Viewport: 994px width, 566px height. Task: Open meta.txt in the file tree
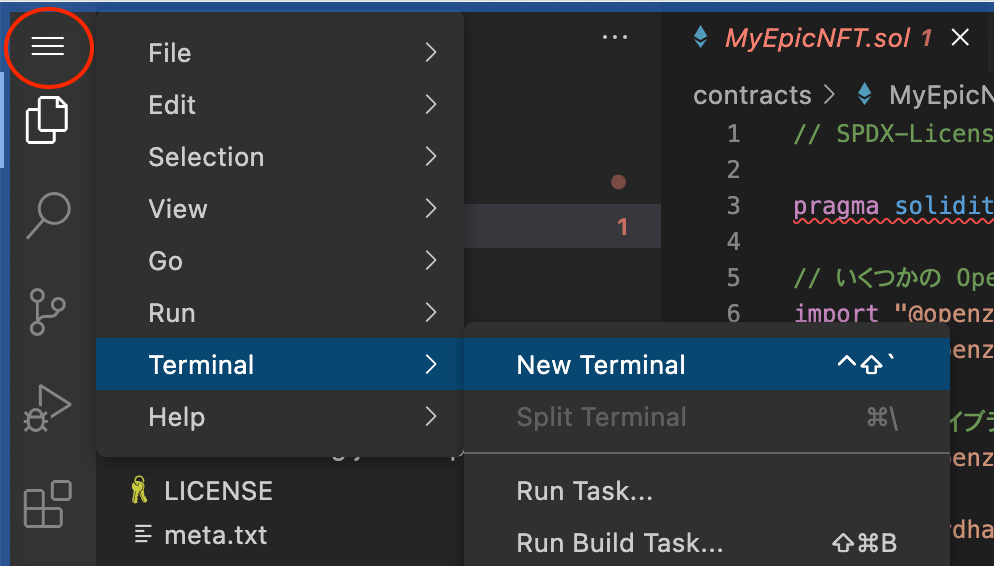(216, 536)
